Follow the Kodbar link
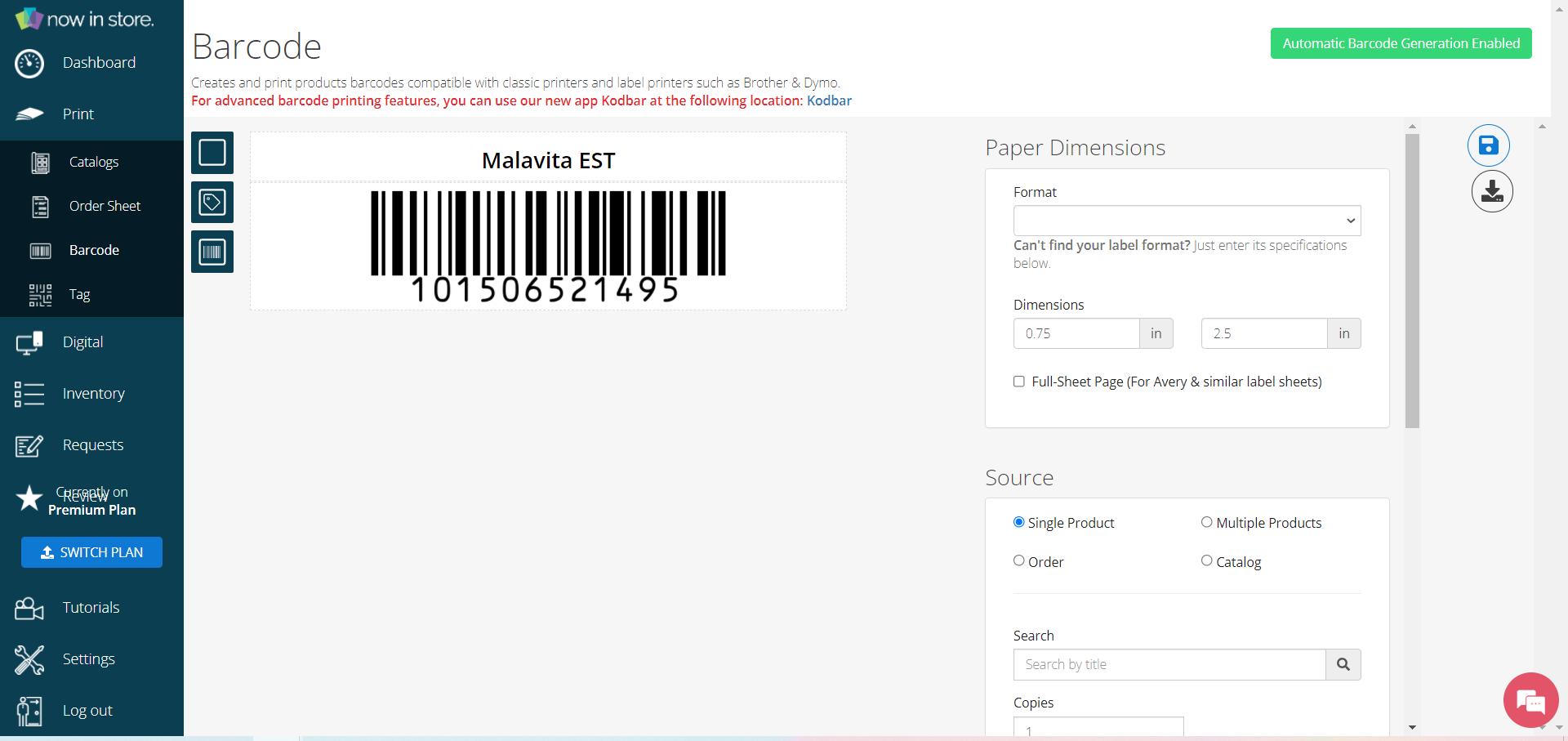 (x=829, y=100)
